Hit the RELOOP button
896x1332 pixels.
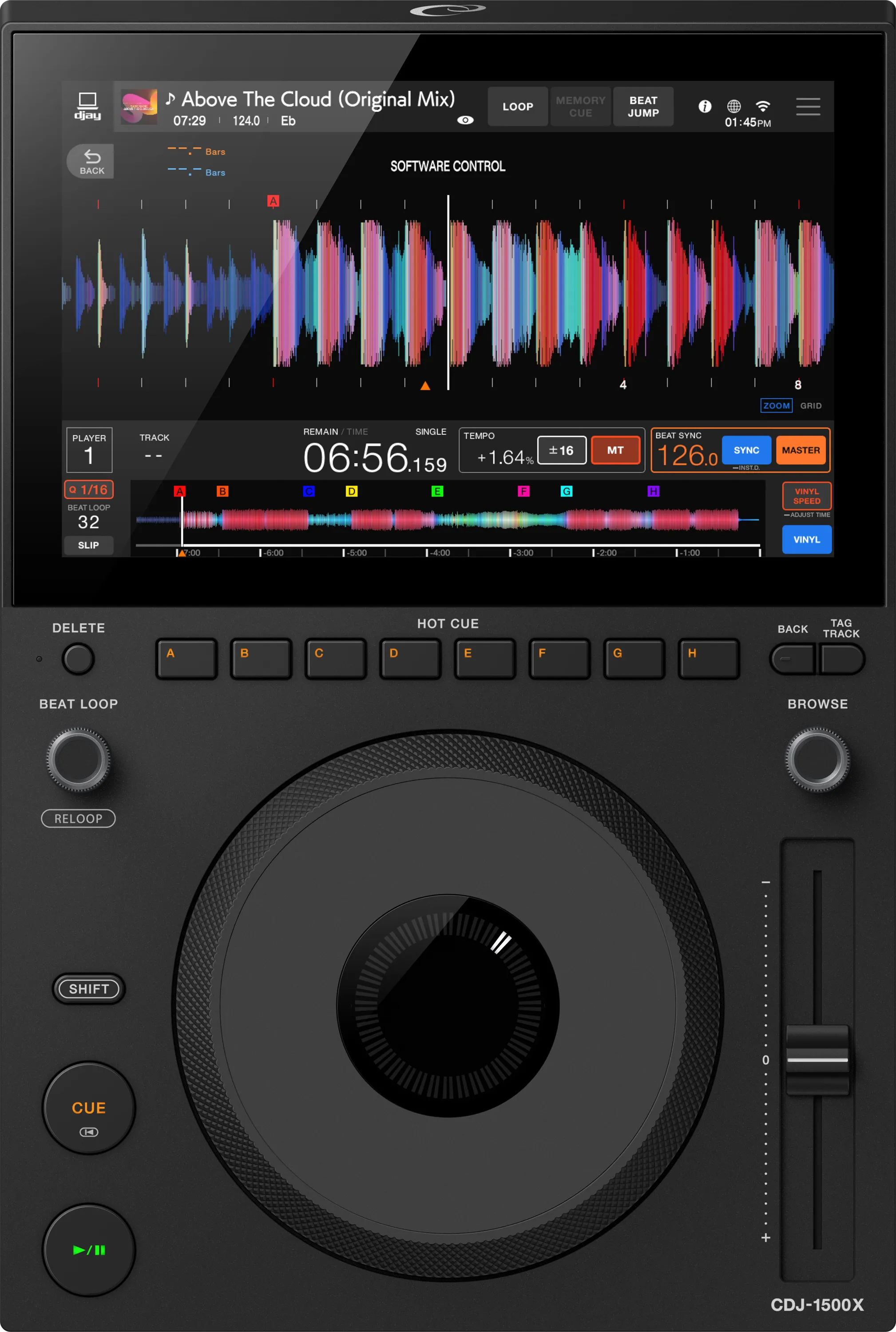[78, 818]
